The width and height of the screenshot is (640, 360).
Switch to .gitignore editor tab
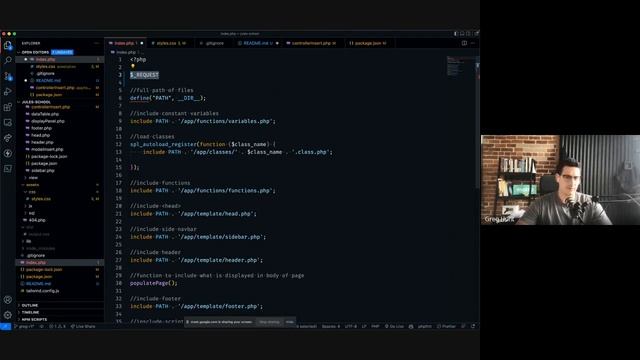tap(214, 43)
